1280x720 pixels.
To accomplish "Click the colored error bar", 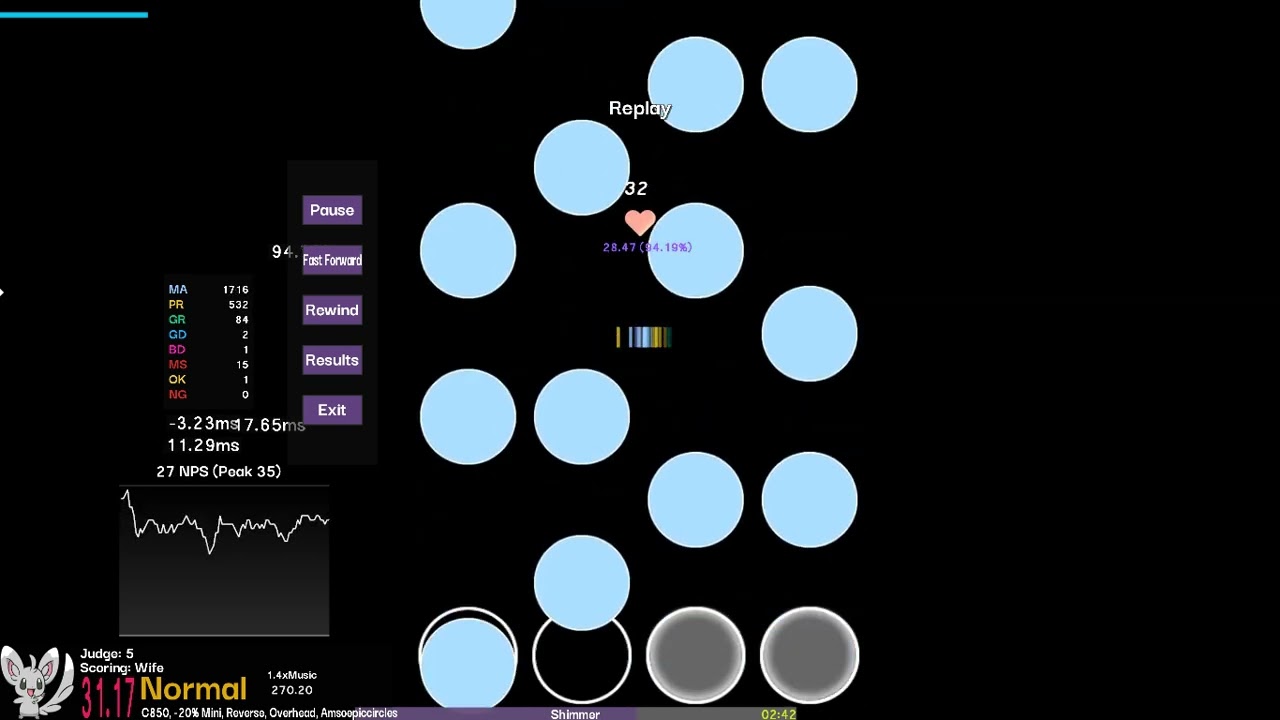I will click(x=644, y=338).
